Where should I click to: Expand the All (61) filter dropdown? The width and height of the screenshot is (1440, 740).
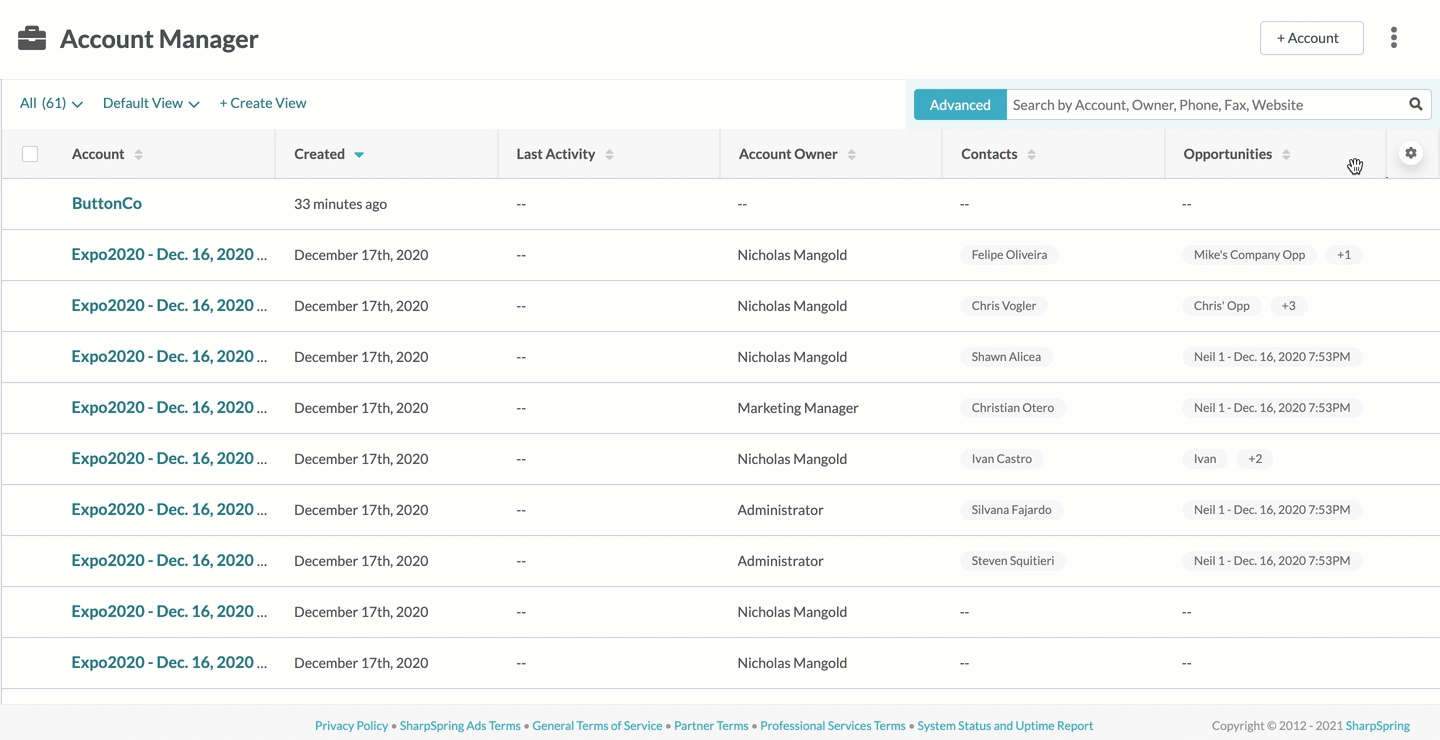point(51,103)
